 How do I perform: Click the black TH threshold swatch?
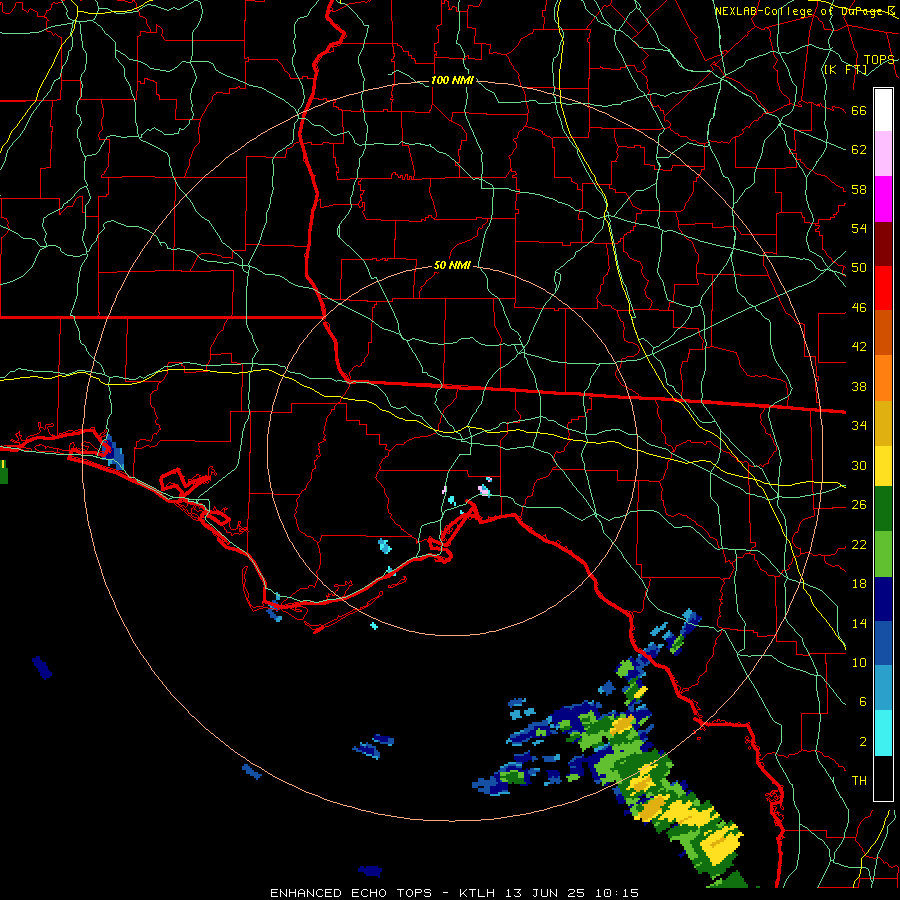[x=883, y=778]
